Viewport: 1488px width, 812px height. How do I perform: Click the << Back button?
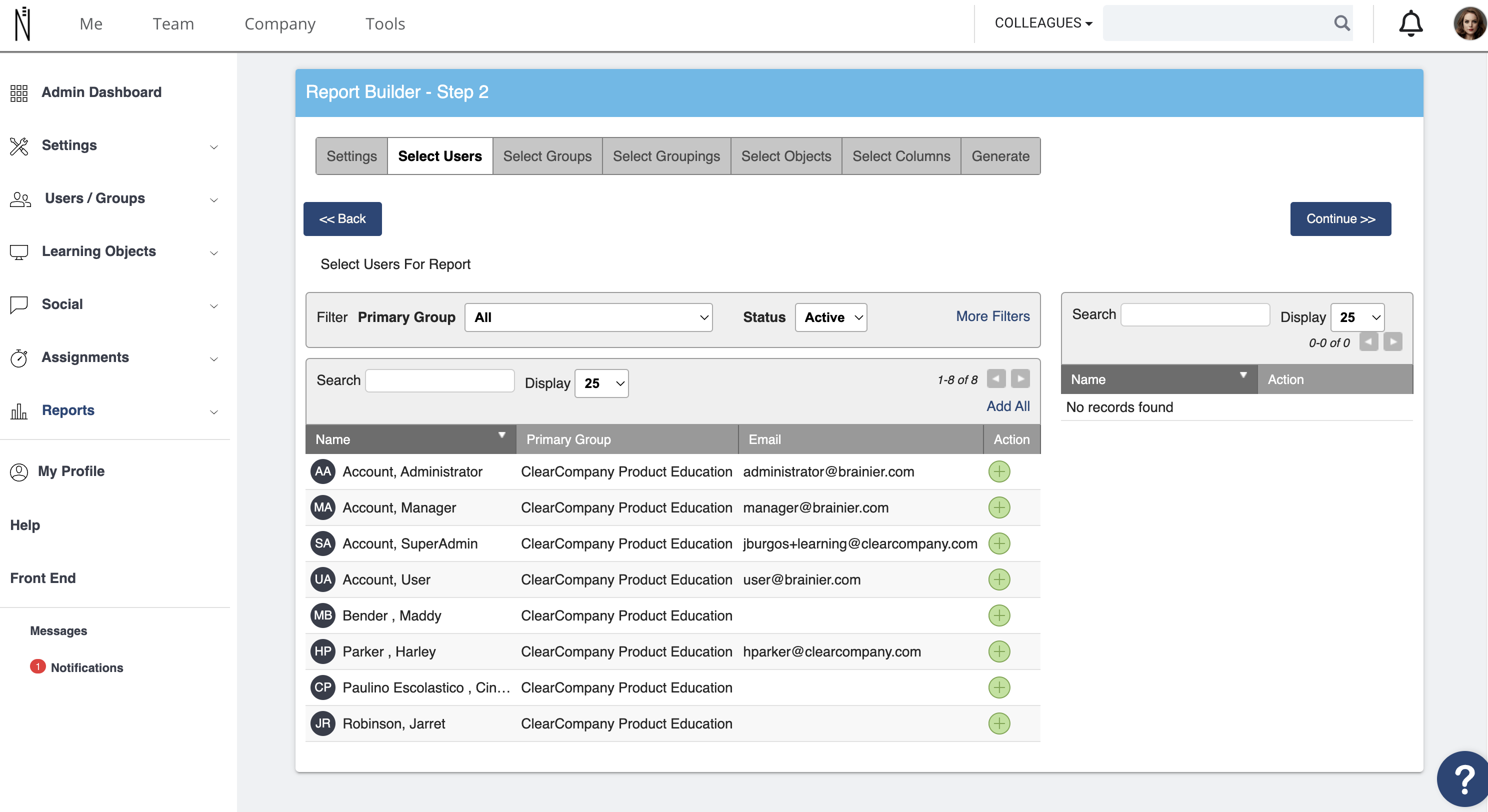coord(342,219)
